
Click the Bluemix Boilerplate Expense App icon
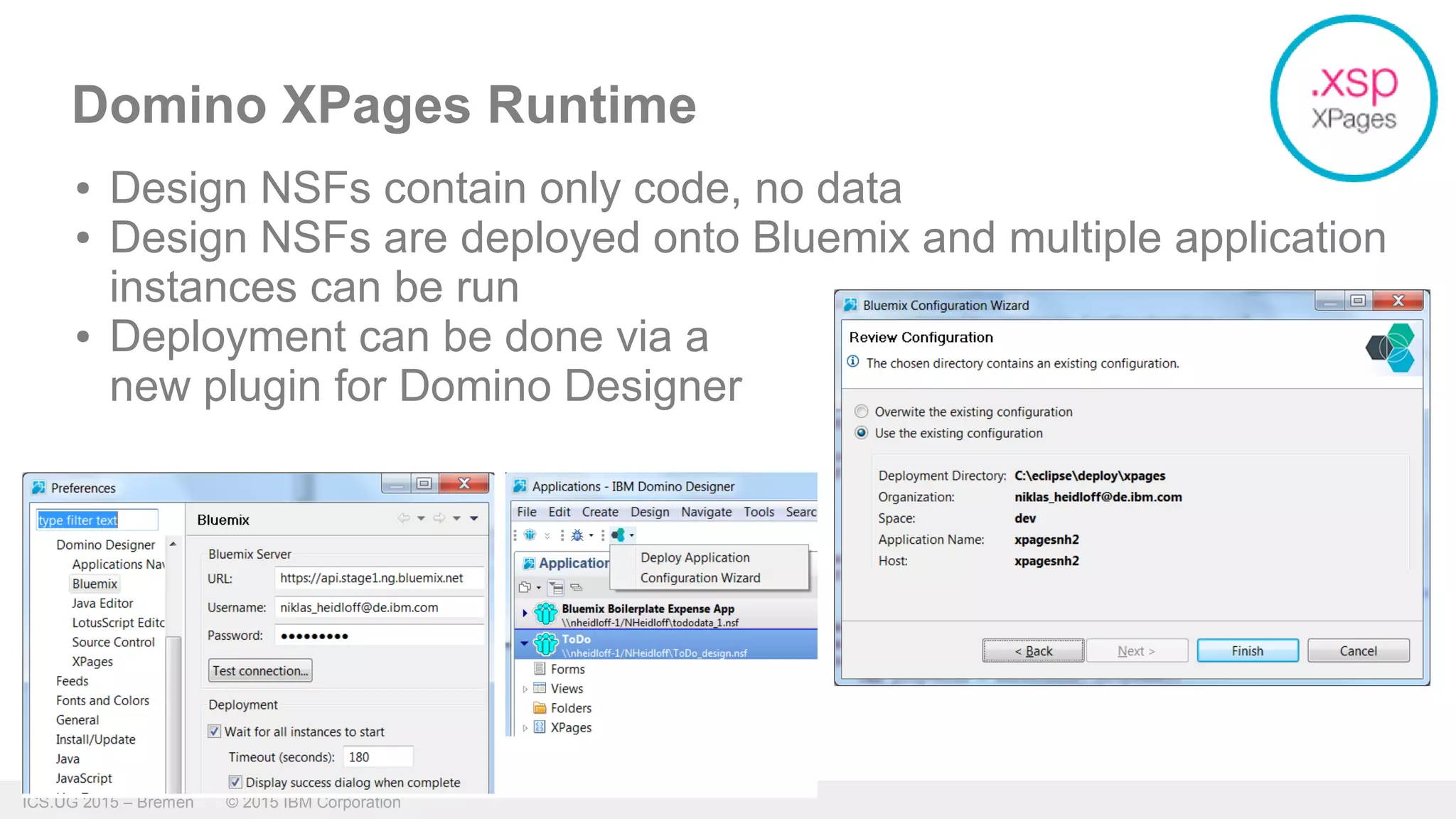(545, 614)
